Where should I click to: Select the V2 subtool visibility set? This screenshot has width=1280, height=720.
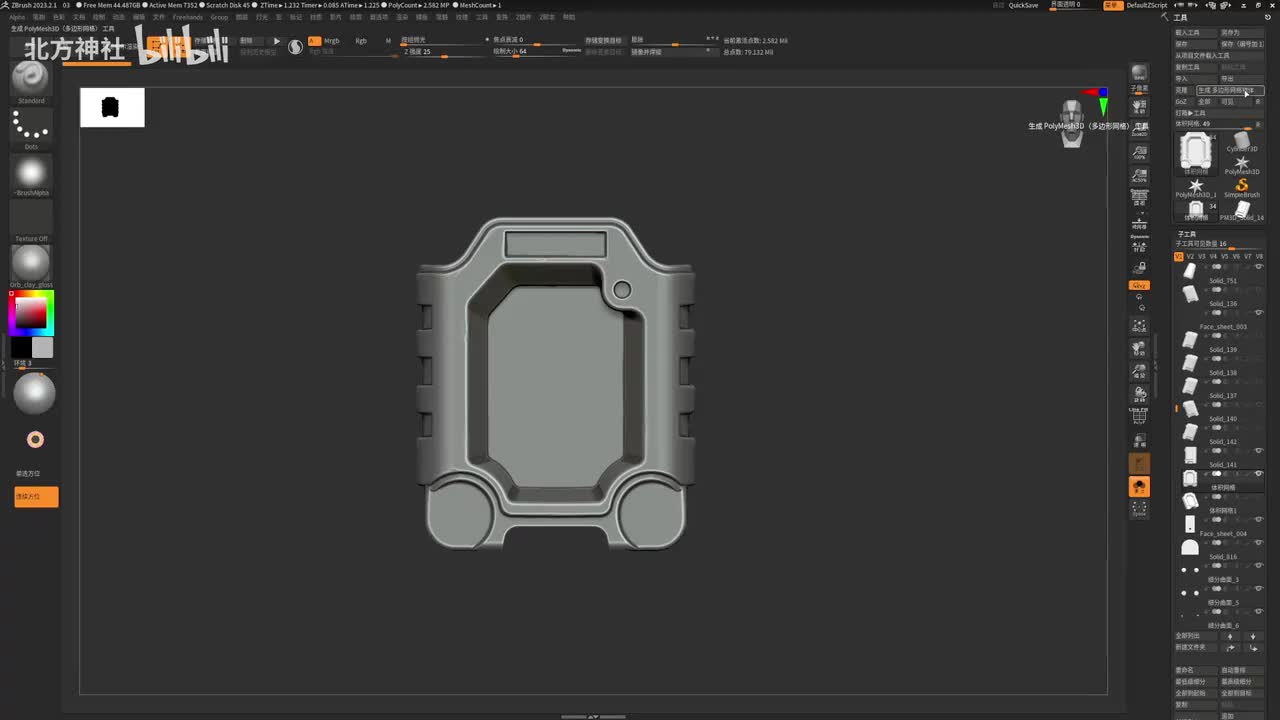(x=1190, y=257)
